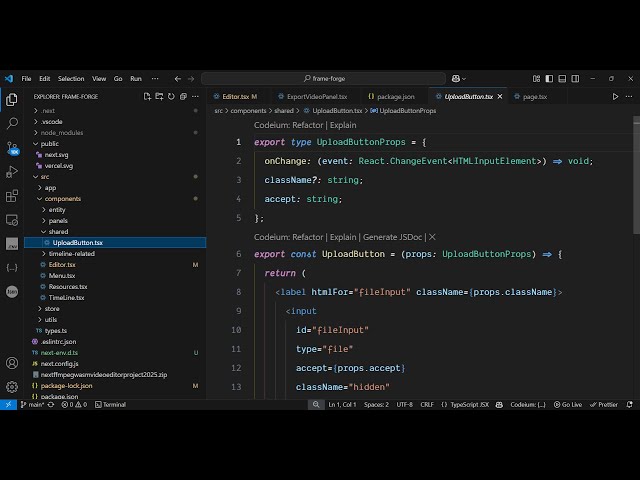The width and height of the screenshot is (640, 480).
Task: Create a new folder in Explorer
Action: coord(159,97)
